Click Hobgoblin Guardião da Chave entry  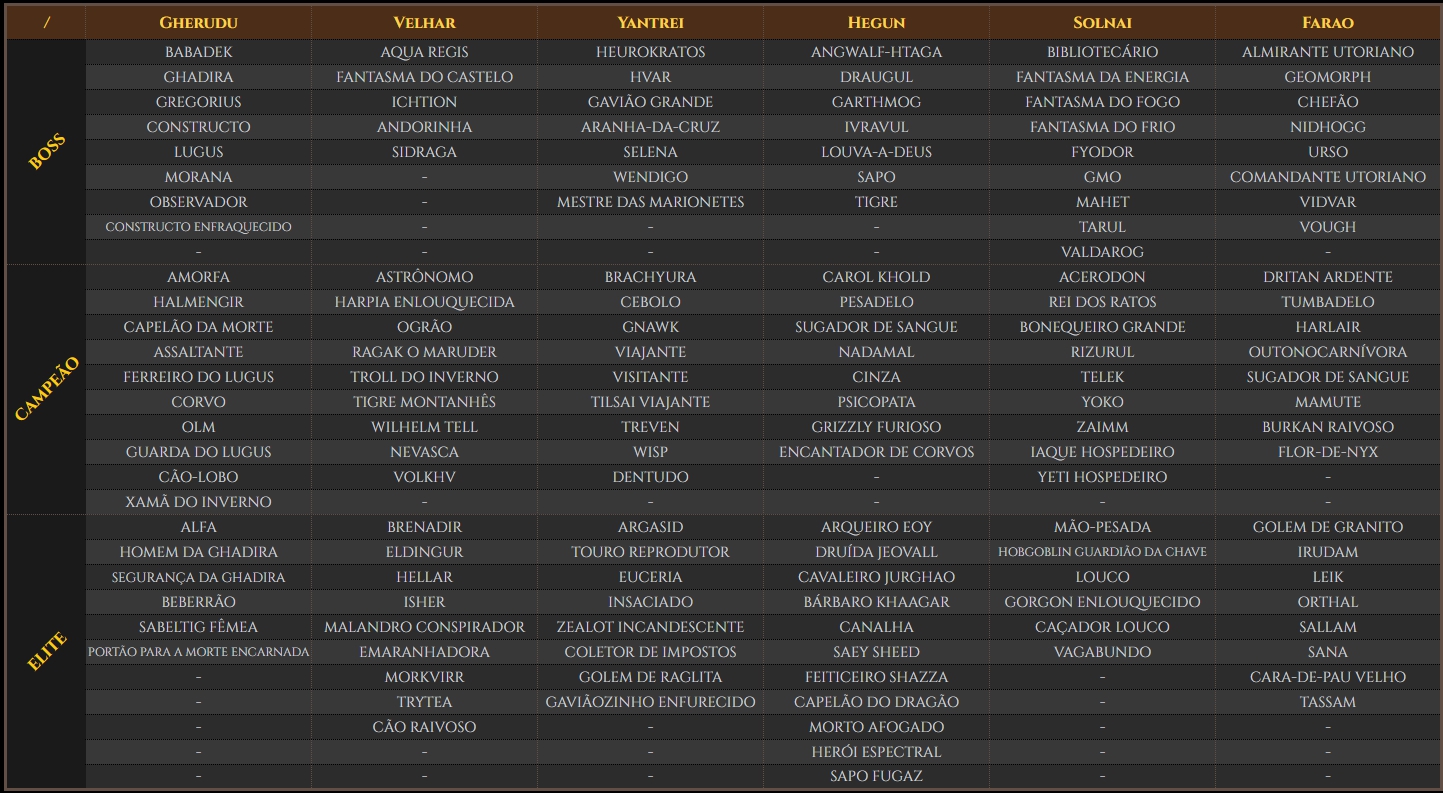(x=1102, y=552)
